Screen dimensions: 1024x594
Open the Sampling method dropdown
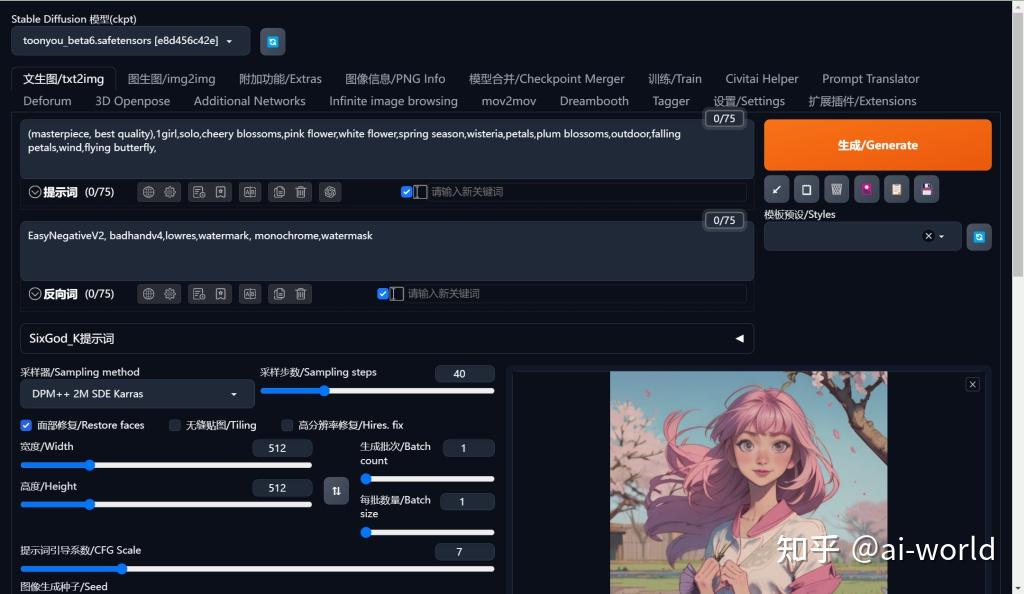click(137, 393)
